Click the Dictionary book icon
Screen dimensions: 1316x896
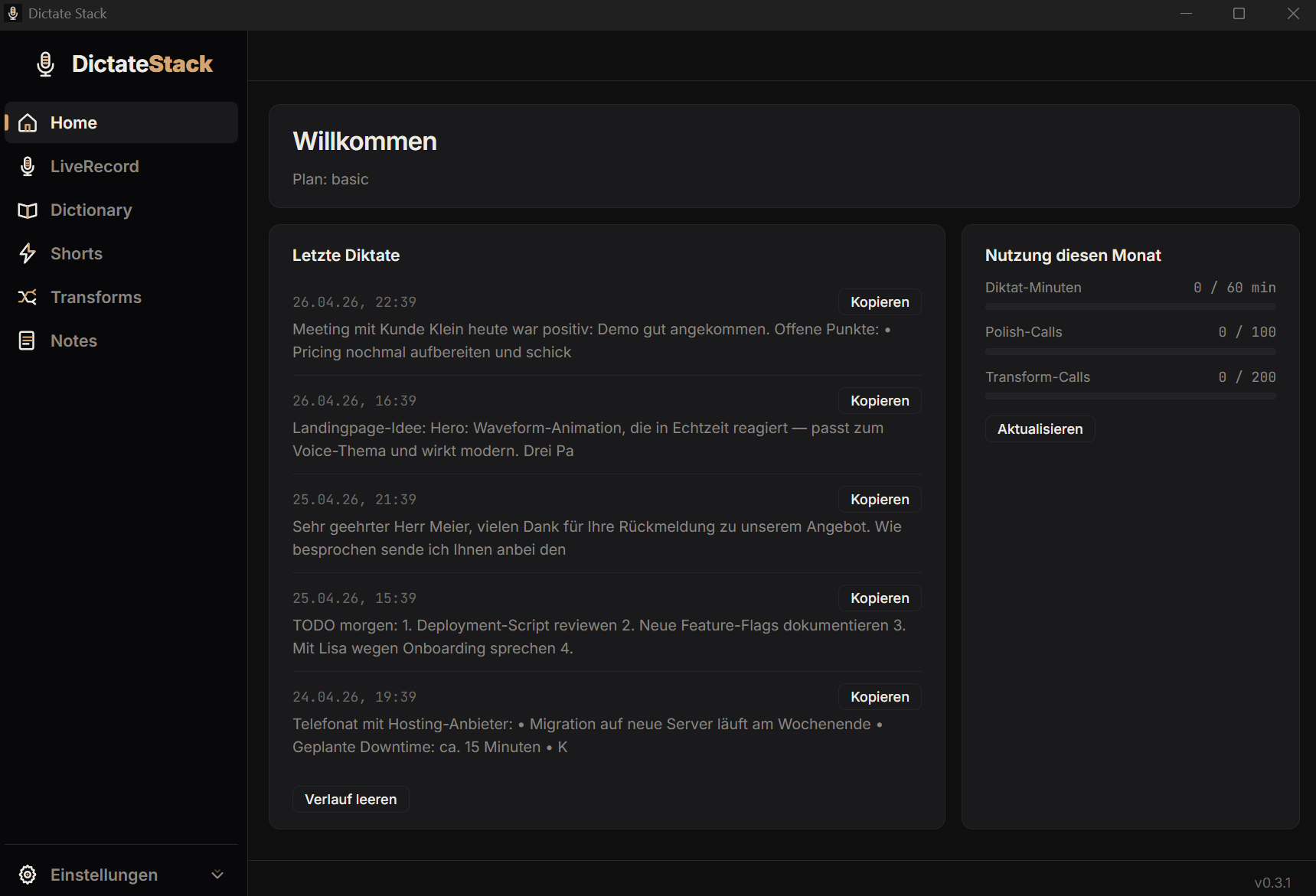coord(28,210)
